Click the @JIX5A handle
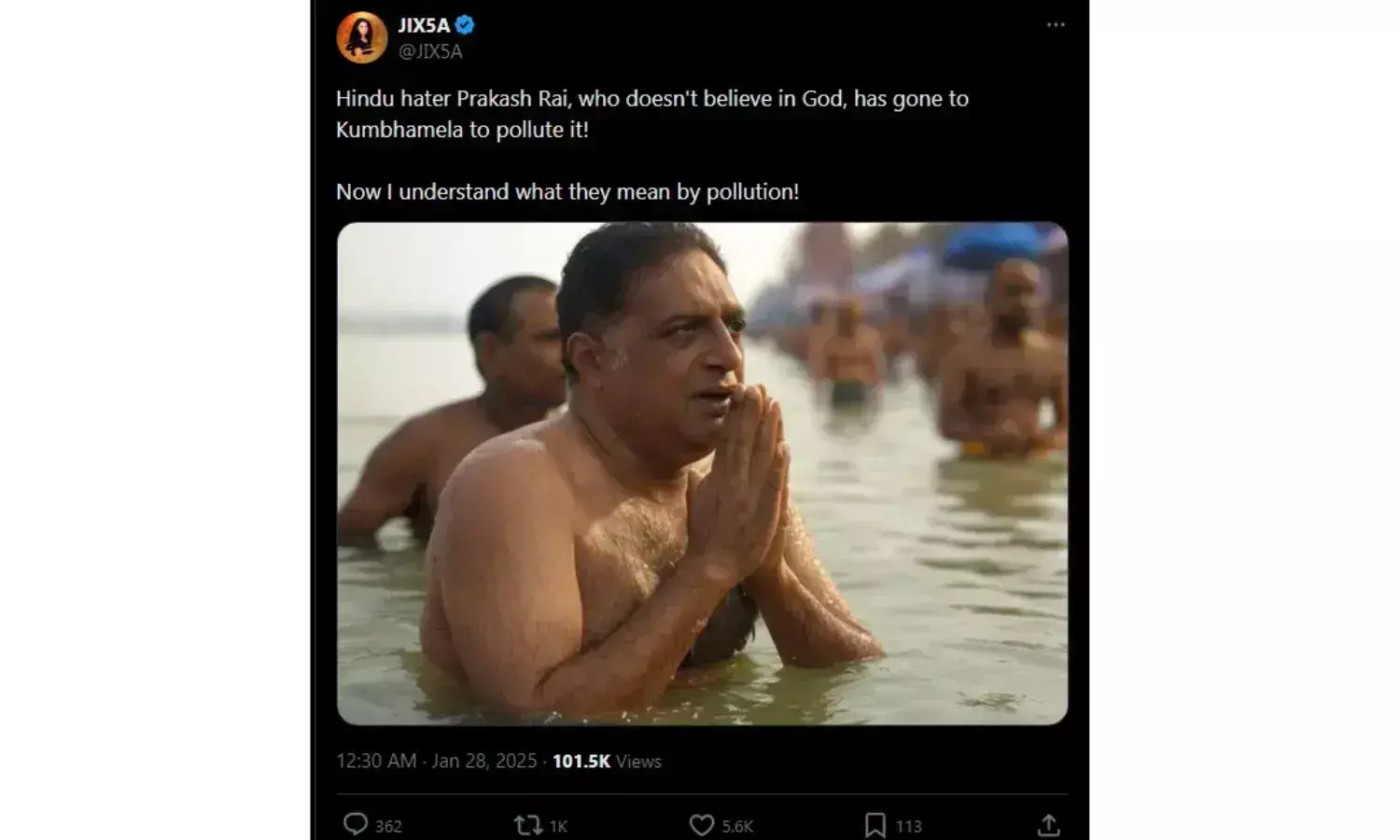The image size is (1400, 840). tap(430, 51)
